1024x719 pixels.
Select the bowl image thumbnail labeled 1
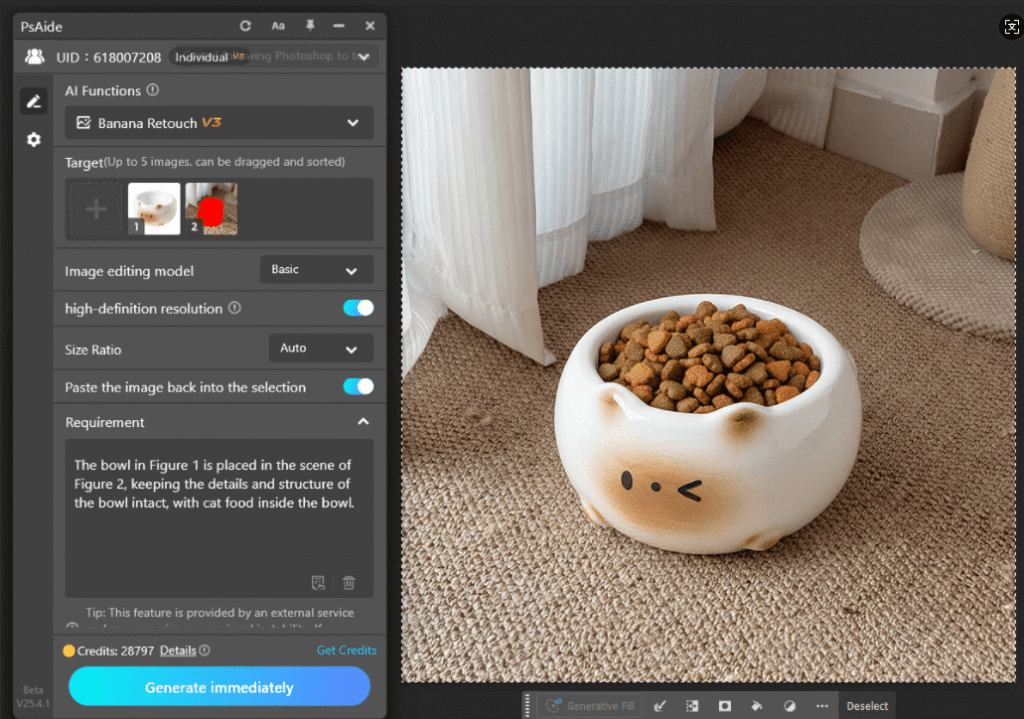(x=154, y=207)
